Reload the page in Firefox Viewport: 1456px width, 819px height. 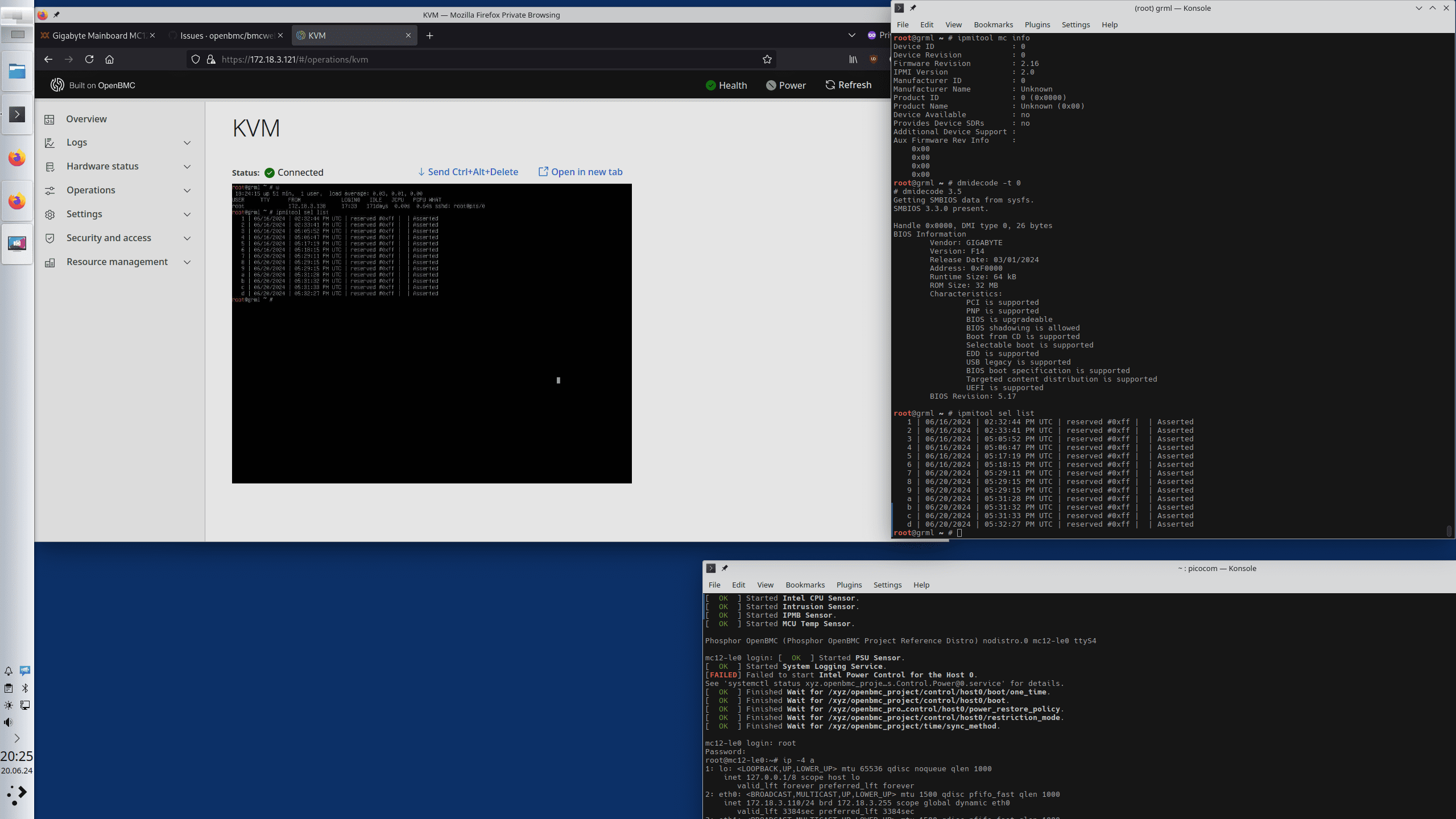89,59
